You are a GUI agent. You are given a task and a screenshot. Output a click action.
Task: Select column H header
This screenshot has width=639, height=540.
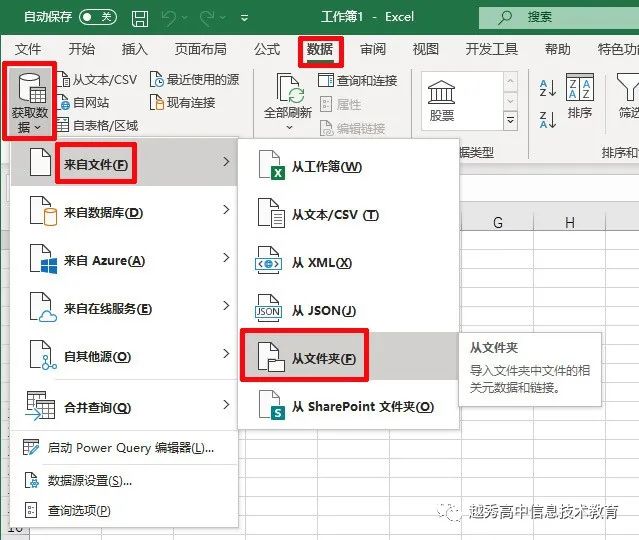(x=570, y=223)
